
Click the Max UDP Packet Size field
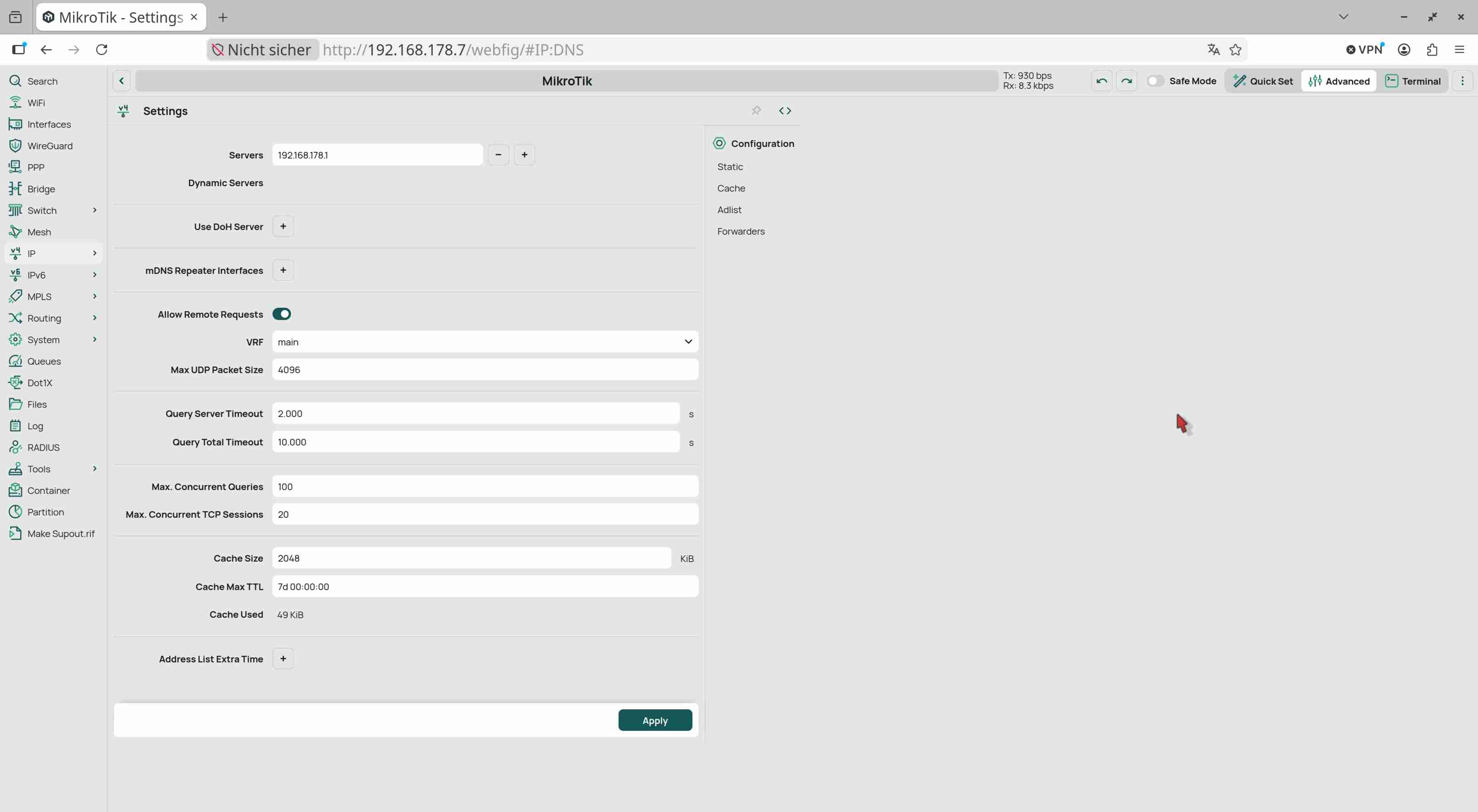click(485, 370)
